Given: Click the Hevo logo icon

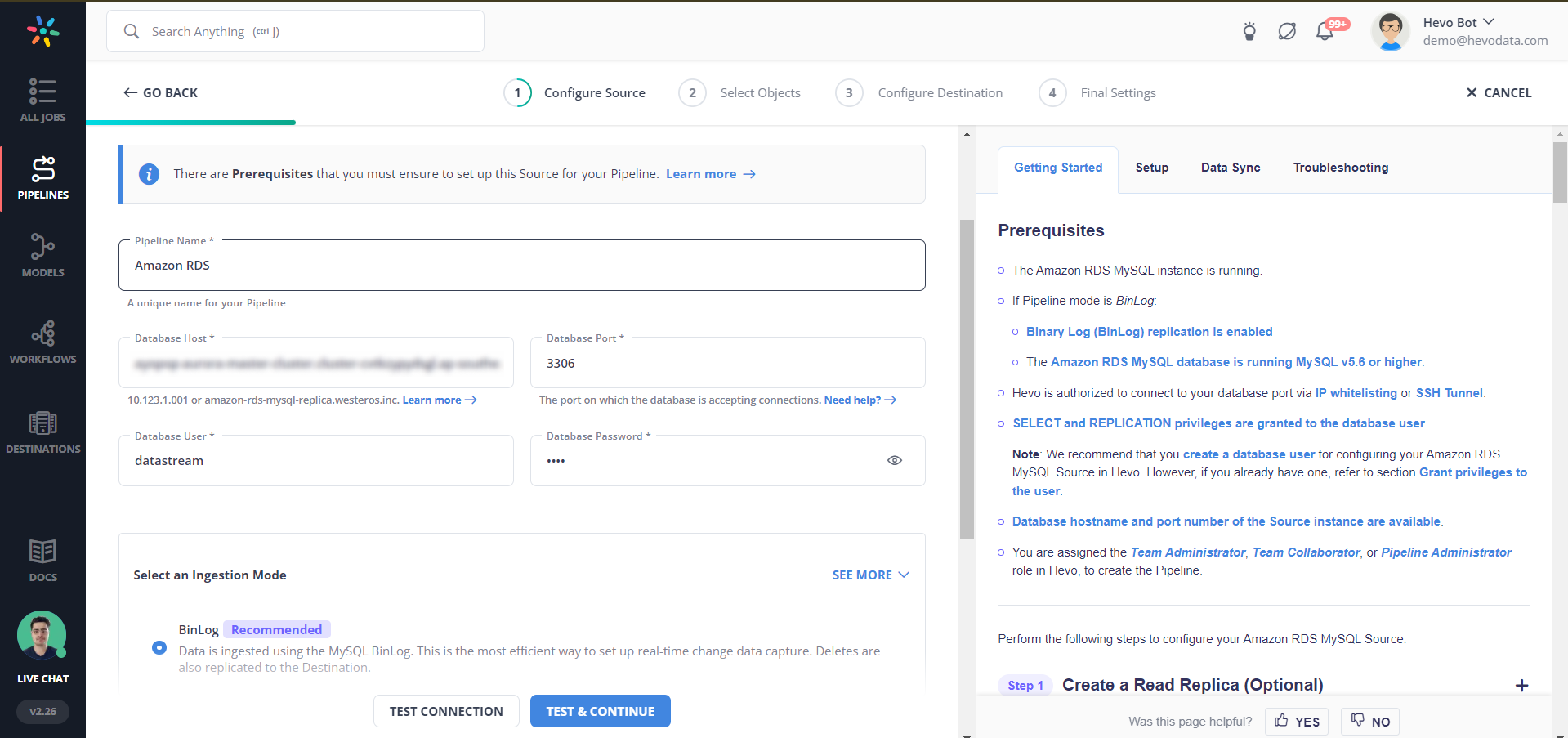Looking at the screenshot, I should coord(42,31).
